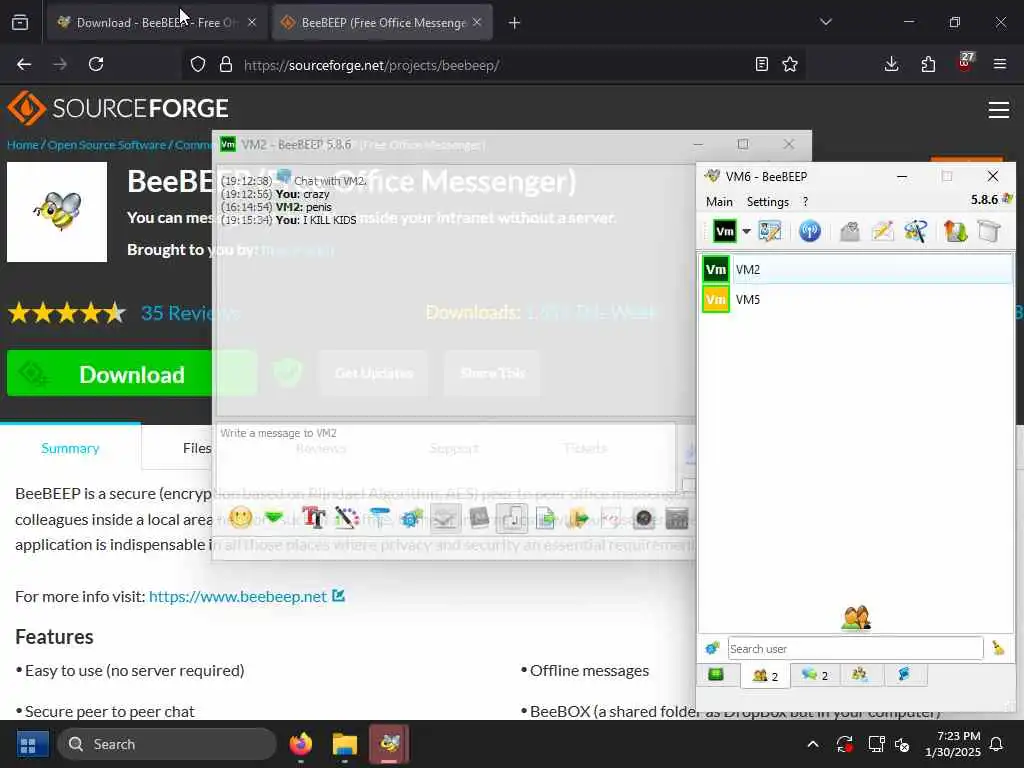This screenshot has height=768, width=1024.
Task: Click the Home breadcrumb link
Action: tap(23, 145)
